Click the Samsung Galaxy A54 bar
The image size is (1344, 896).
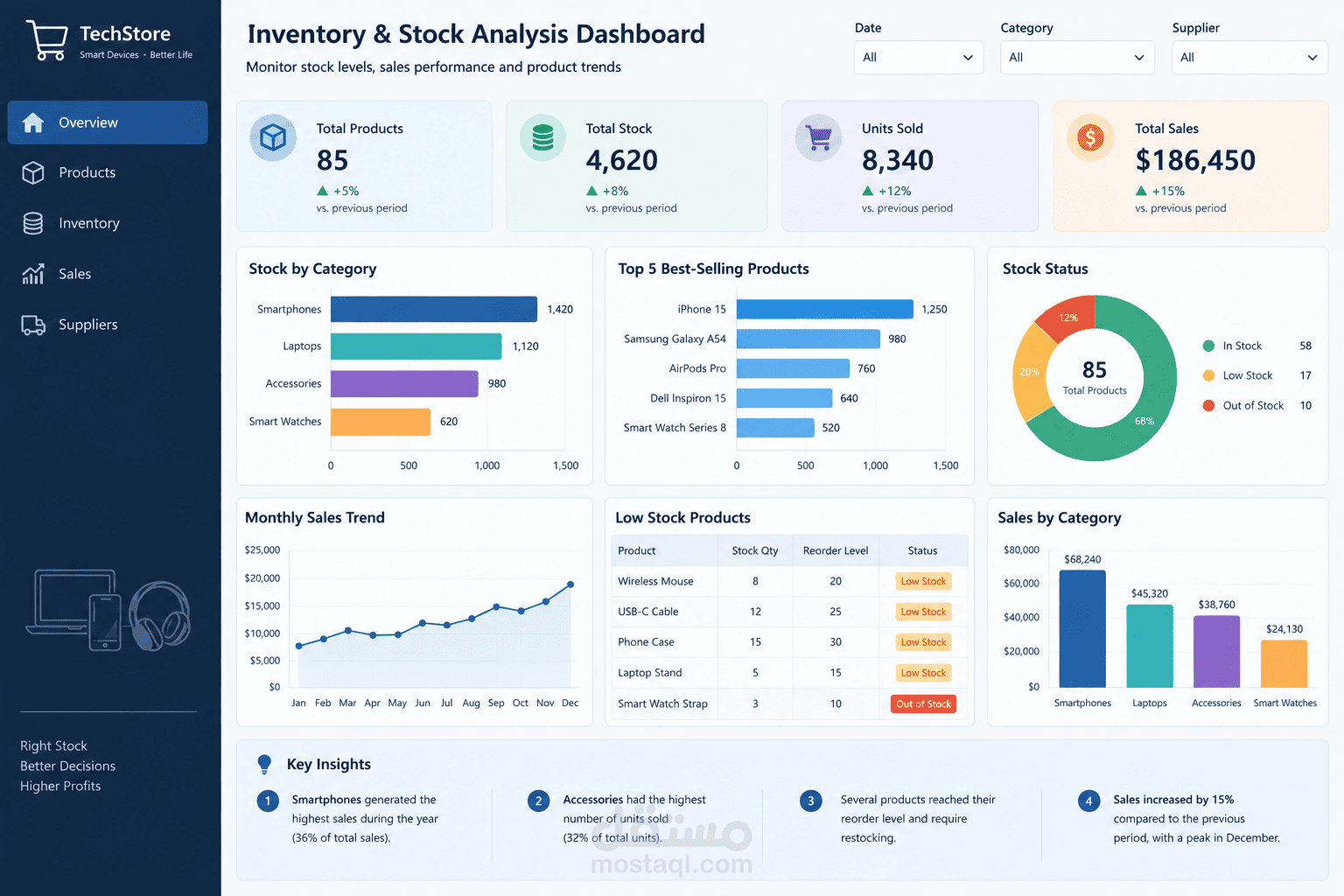(x=808, y=339)
